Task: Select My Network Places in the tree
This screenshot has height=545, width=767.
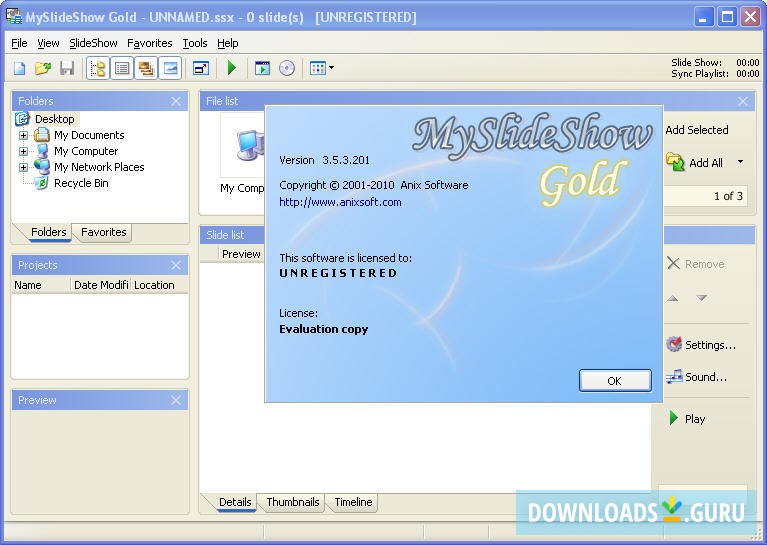Action: pos(99,167)
